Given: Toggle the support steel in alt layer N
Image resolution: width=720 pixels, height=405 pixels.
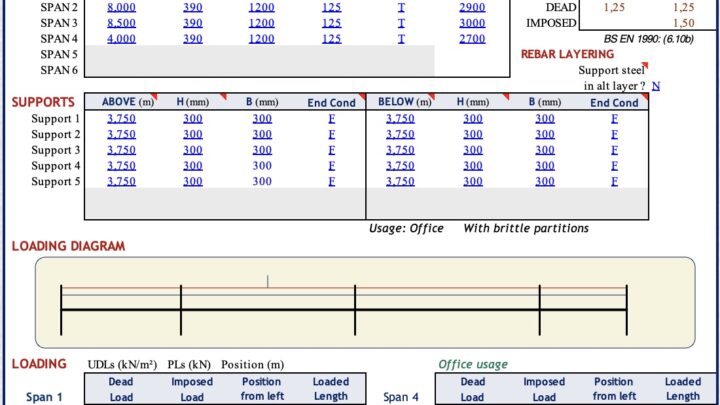Looking at the screenshot, I should [656, 86].
